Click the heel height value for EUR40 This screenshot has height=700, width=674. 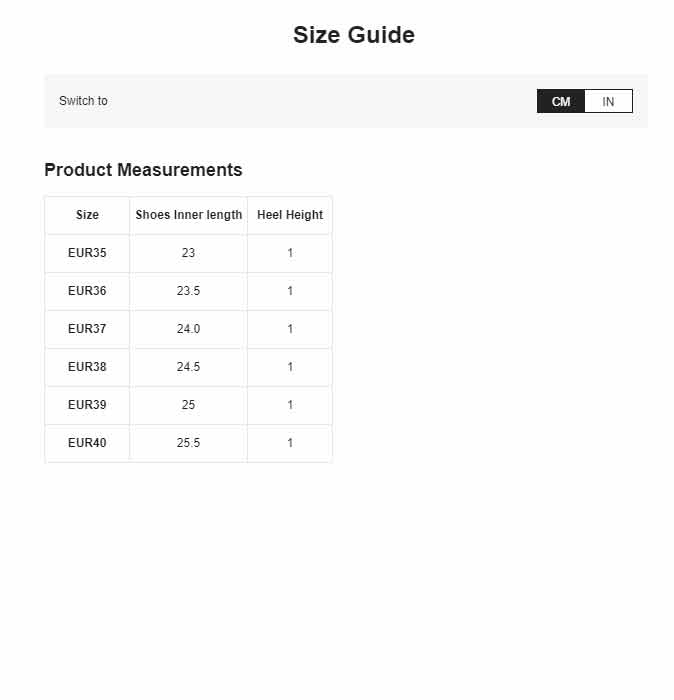point(290,442)
